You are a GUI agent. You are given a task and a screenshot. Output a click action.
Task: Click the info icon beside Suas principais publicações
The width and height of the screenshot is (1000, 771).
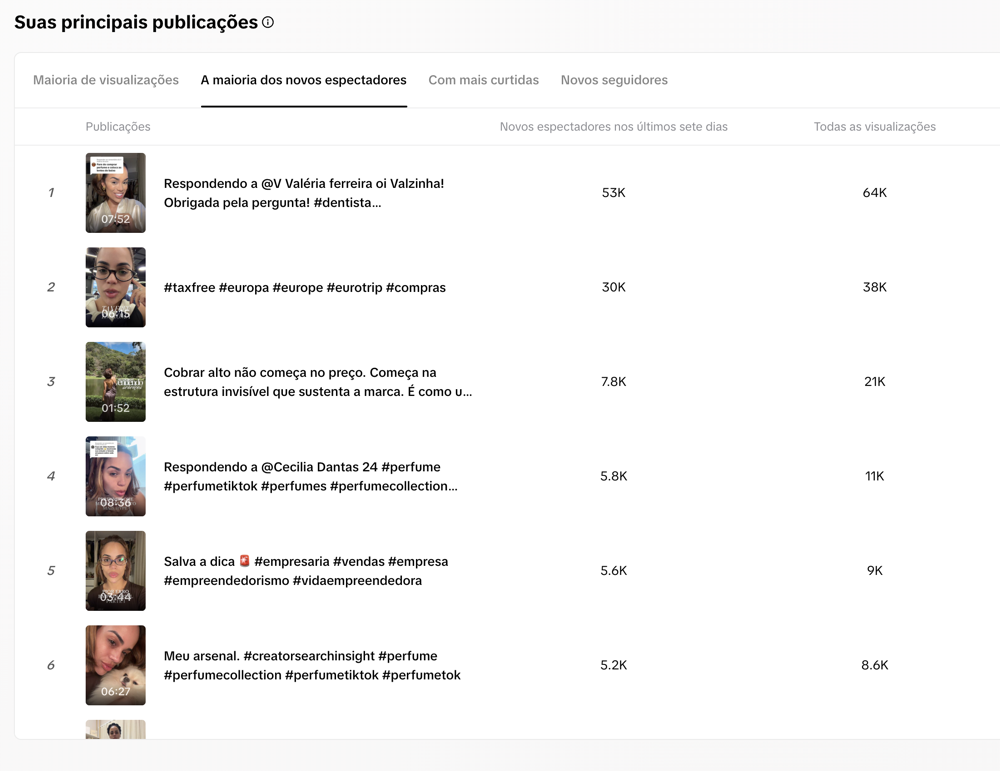click(x=268, y=22)
